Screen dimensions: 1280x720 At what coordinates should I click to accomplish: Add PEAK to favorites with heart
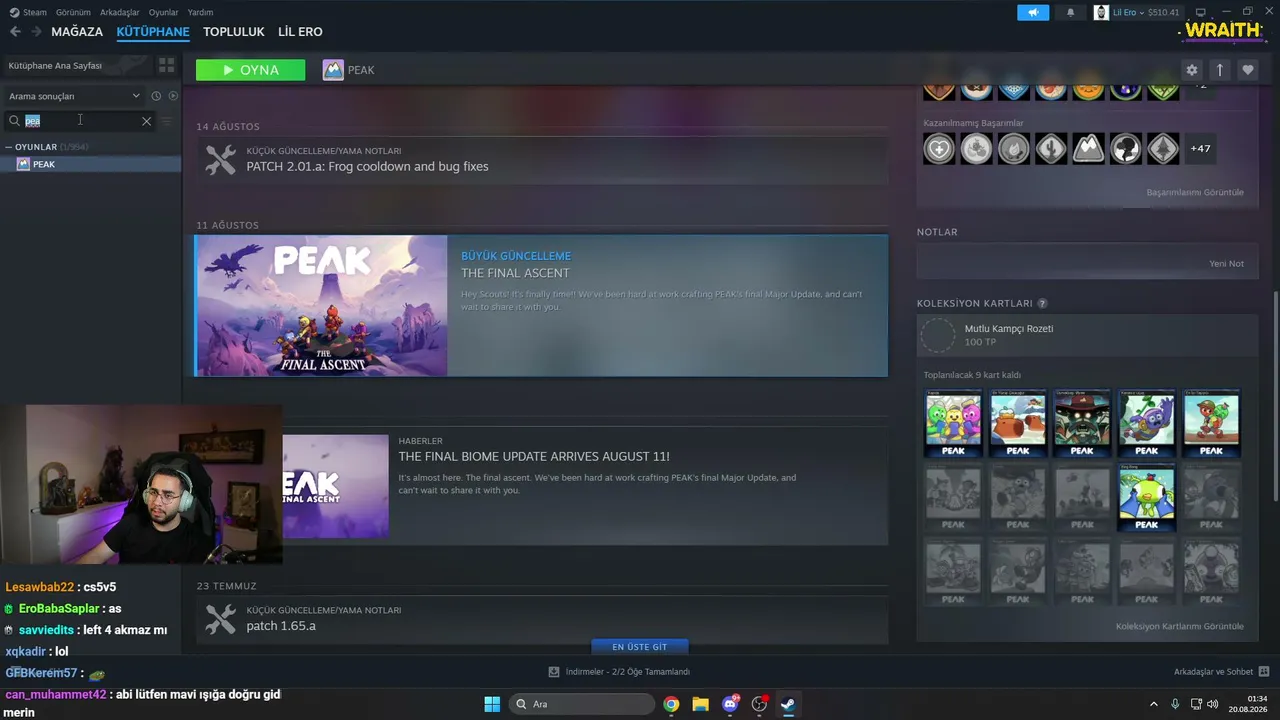coord(1247,70)
